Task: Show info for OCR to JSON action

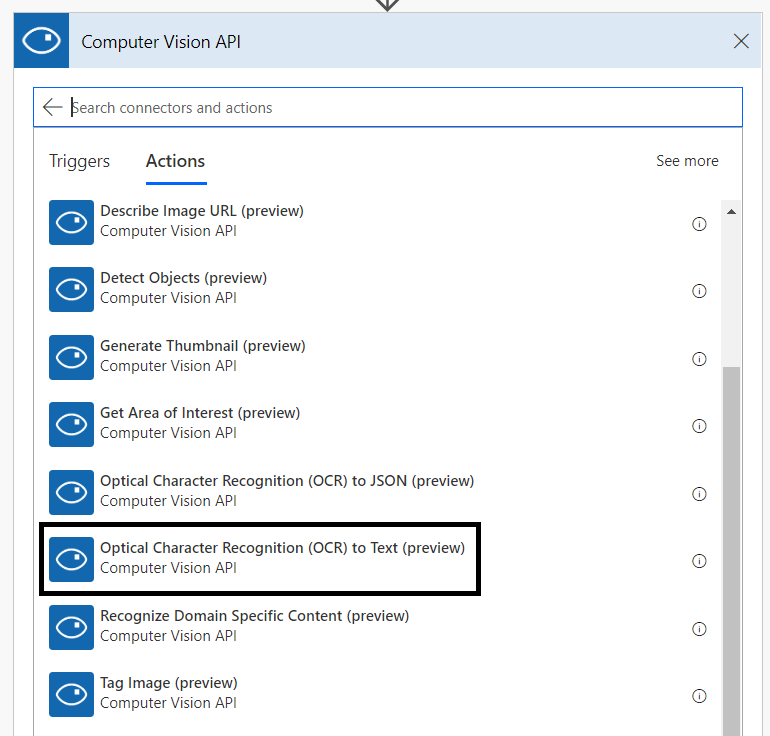Action: click(x=699, y=493)
